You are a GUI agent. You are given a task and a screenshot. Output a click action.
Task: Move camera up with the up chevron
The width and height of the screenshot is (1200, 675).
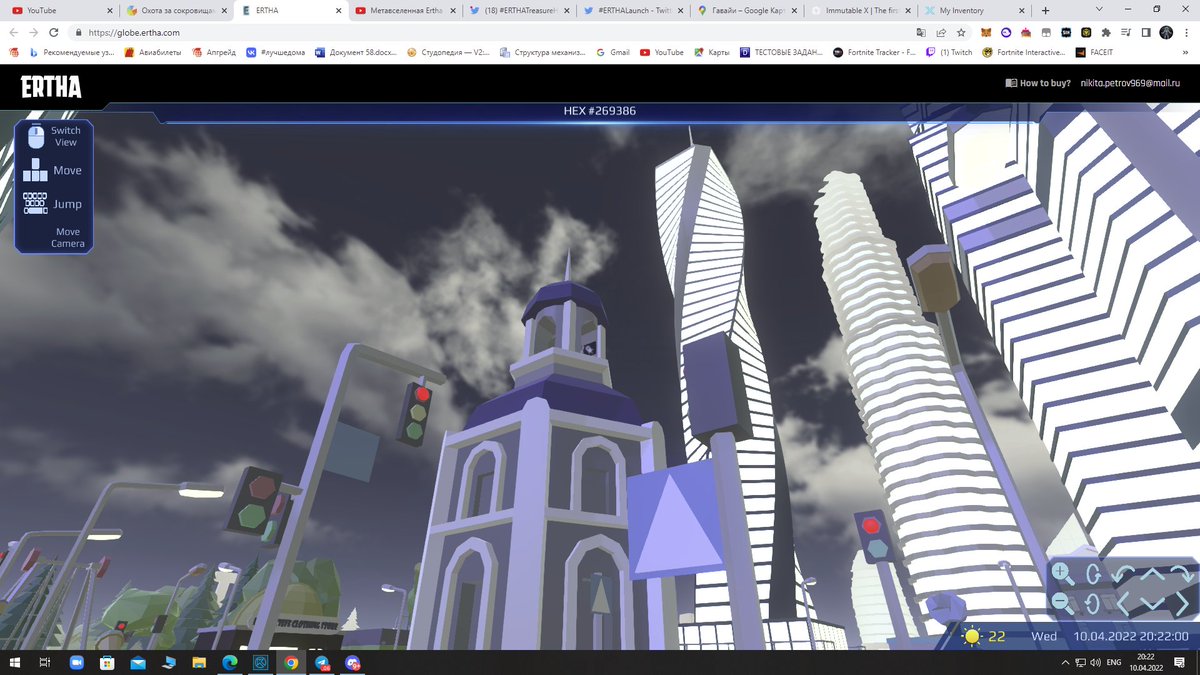[1153, 574]
